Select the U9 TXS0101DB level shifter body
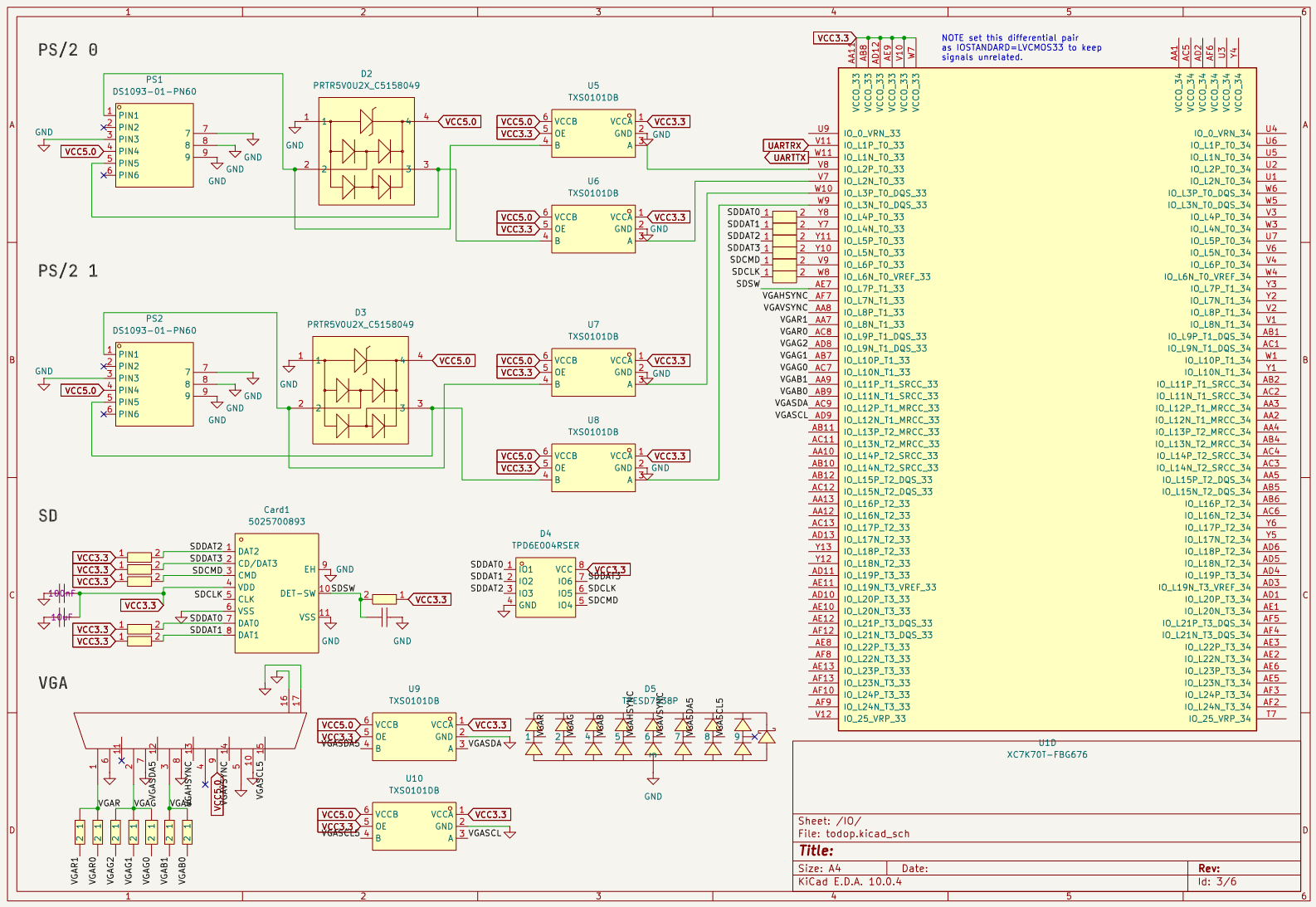This screenshot has height=907, width=1316. coord(414,737)
